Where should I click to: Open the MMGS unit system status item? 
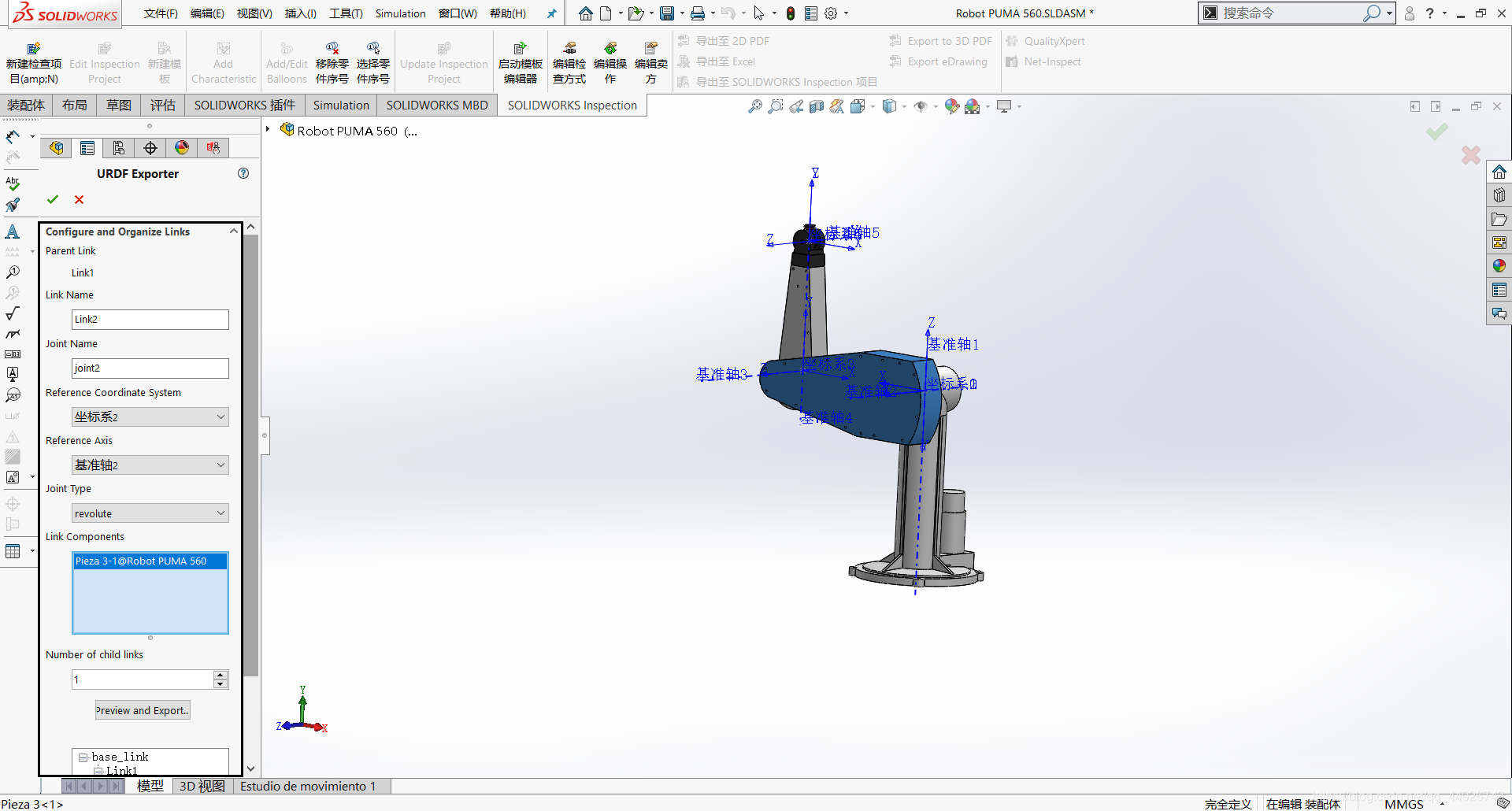1404,804
